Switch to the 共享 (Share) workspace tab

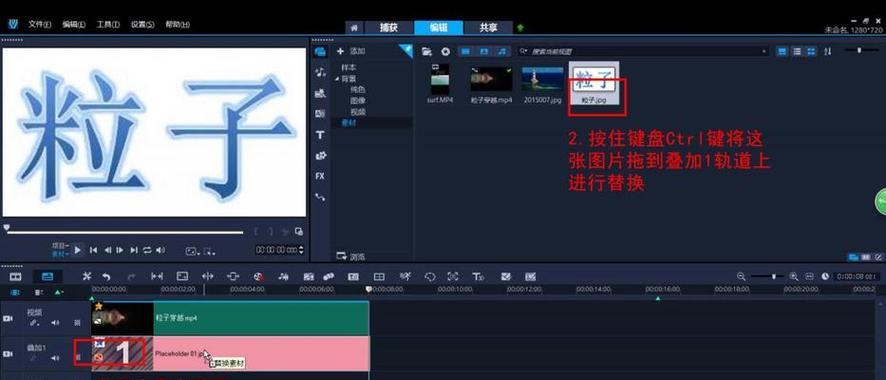(488, 28)
